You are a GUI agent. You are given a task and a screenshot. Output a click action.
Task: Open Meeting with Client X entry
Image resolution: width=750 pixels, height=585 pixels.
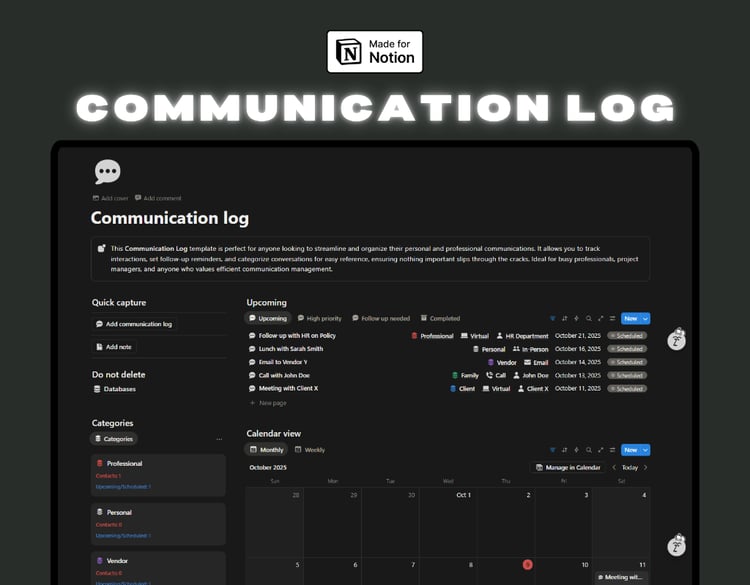288,388
